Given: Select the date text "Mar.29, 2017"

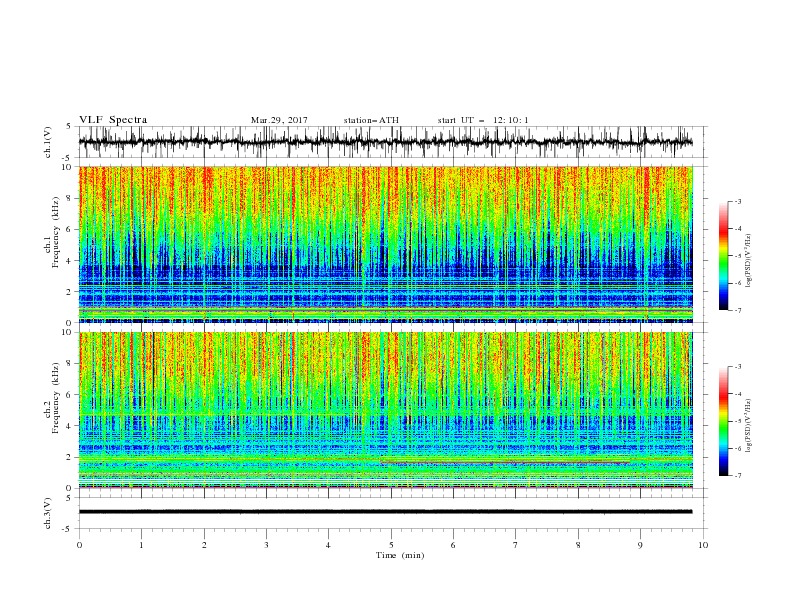Looking at the screenshot, I should point(279,120).
